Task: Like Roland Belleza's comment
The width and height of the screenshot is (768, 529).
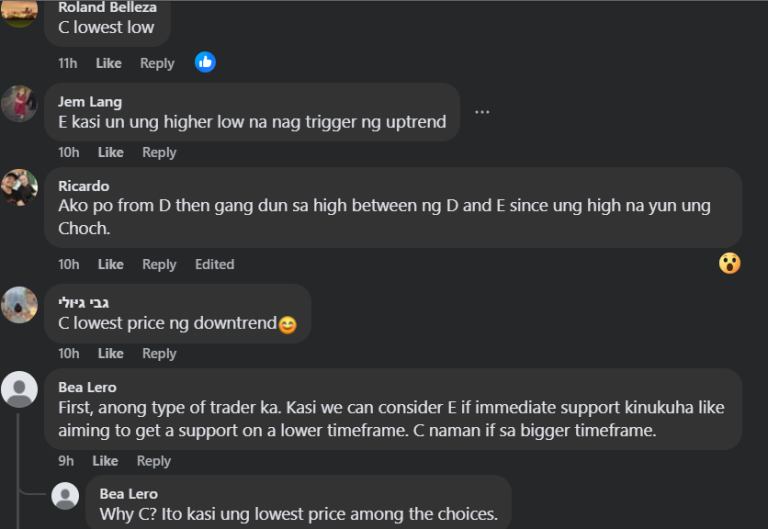Action: click(109, 63)
